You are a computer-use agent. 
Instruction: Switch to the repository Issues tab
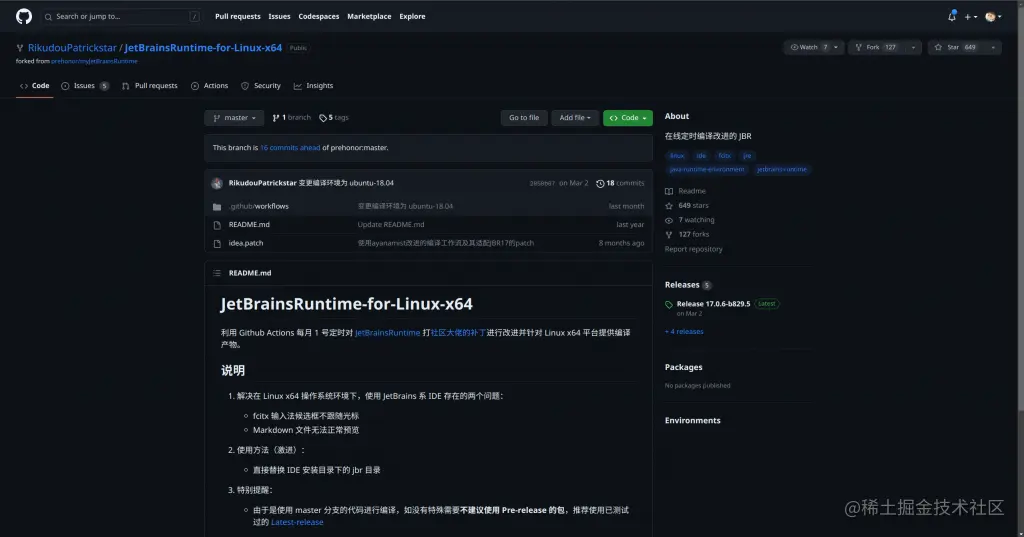[85, 86]
